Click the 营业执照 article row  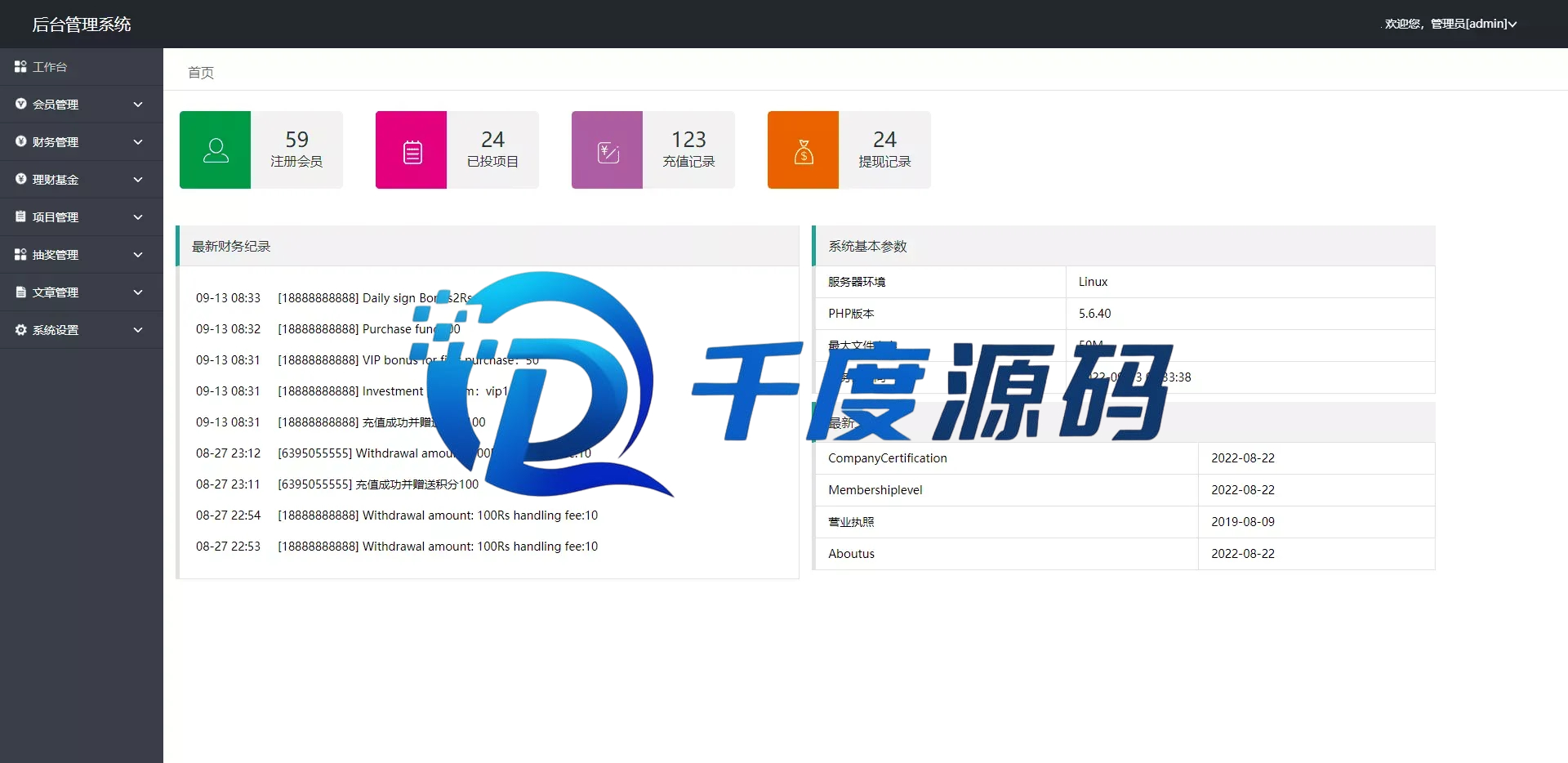tap(1125, 522)
